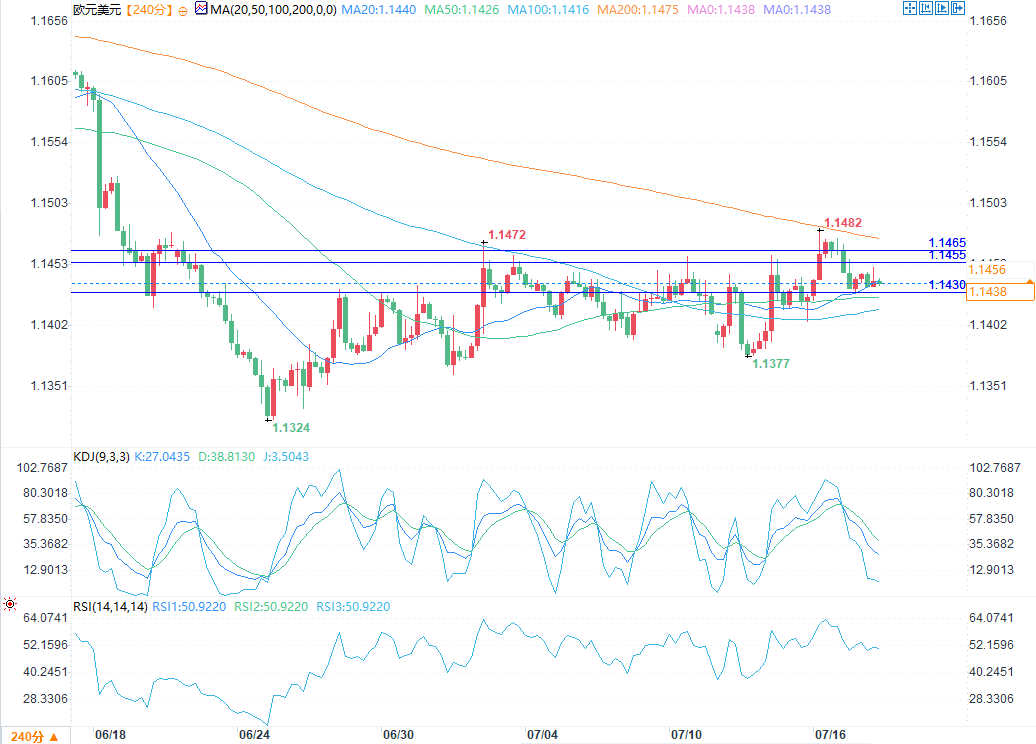Click the 1.1465 horizontal line label
The image size is (1036, 744).
947,242
